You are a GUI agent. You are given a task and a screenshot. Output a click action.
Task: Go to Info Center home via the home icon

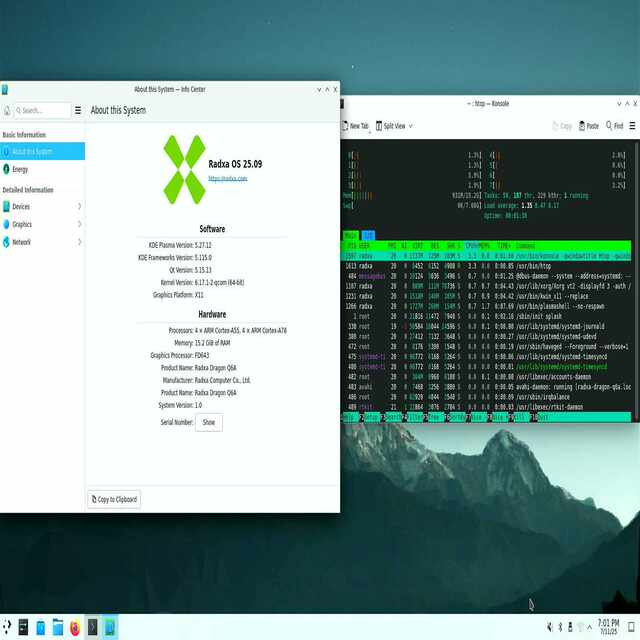(7, 110)
